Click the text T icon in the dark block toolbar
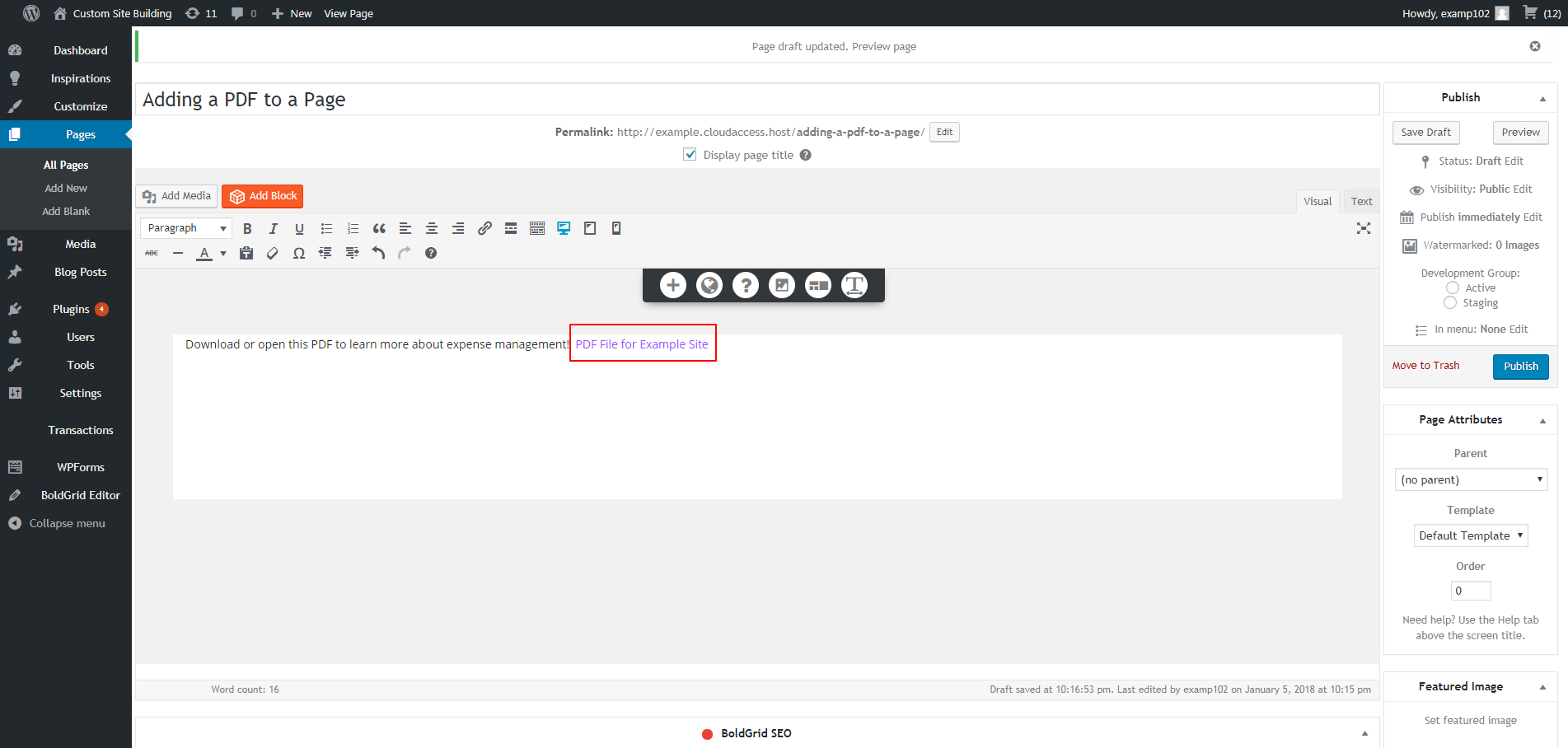The width and height of the screenshot is (1568, 748). coord(854,285)
